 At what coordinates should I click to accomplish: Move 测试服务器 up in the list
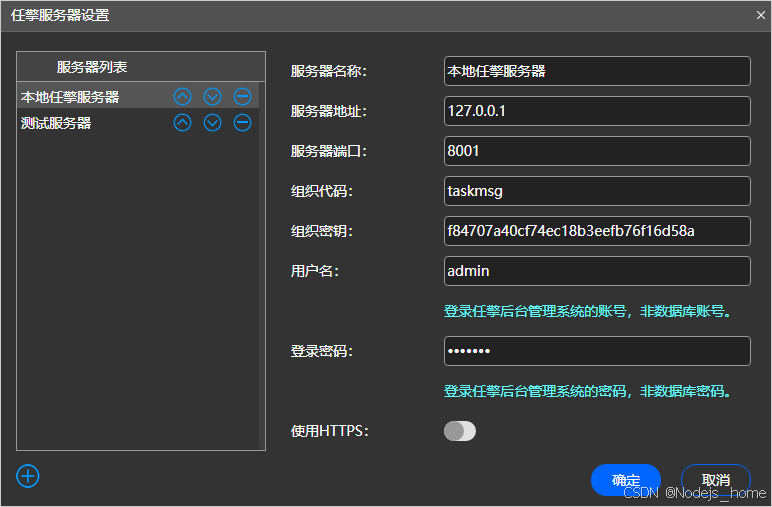(182, 123)
